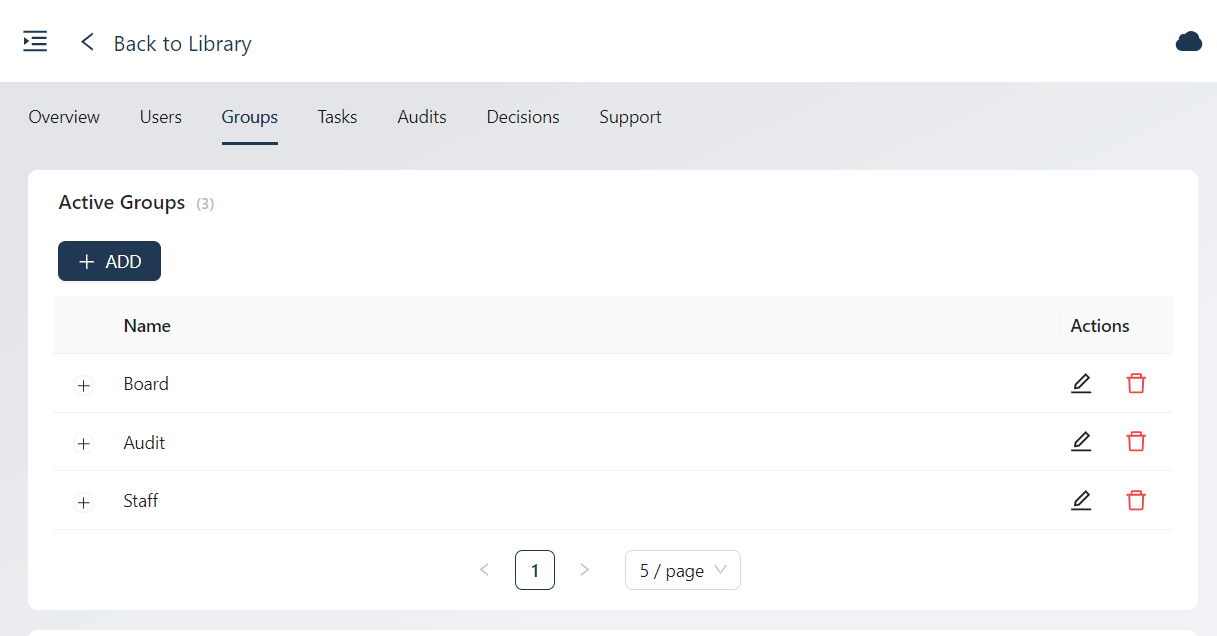Open the Support tab
1217x636 pixels.
(x=630, y=117)
